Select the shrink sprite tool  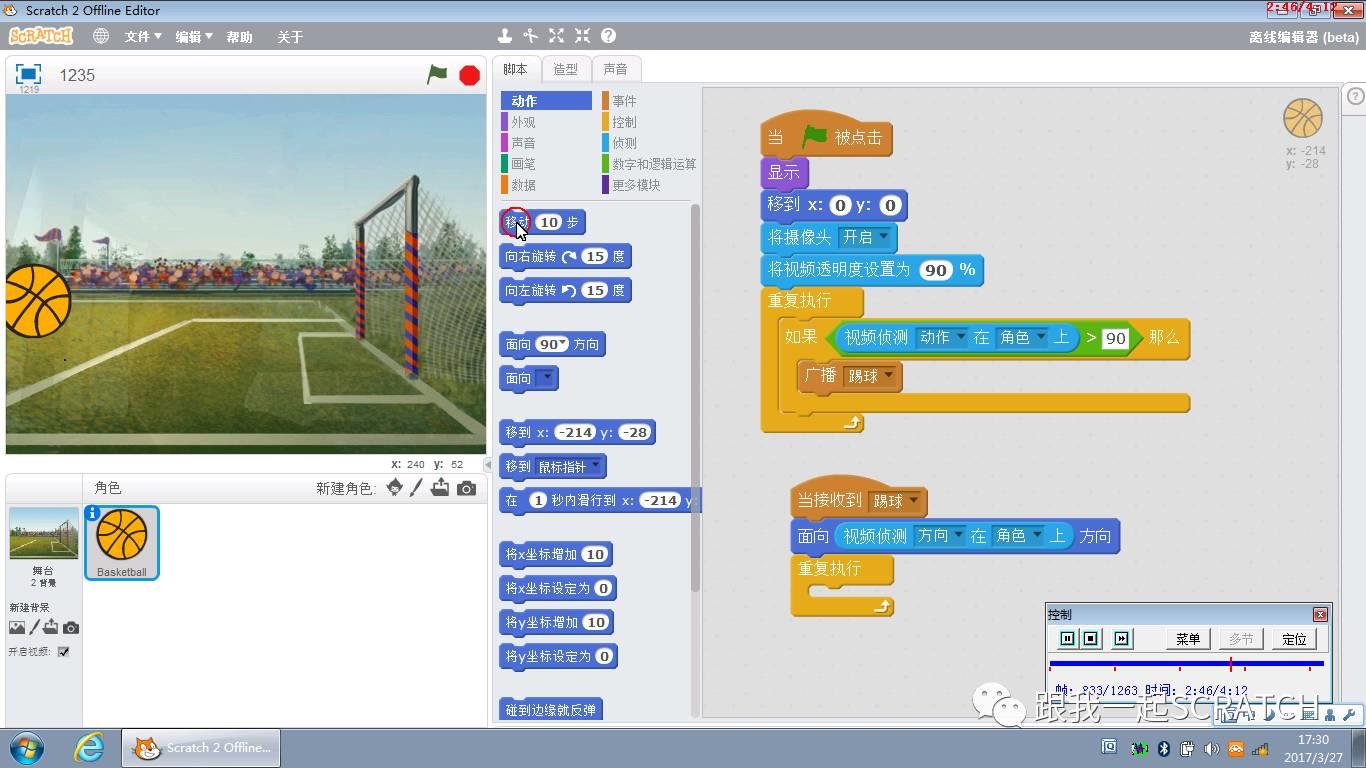[583, 36]
